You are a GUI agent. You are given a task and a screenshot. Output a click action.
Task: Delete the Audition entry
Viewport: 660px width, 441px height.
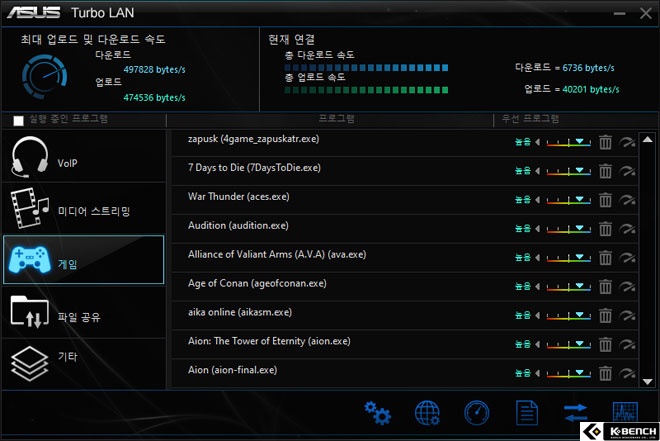(605, 229)
